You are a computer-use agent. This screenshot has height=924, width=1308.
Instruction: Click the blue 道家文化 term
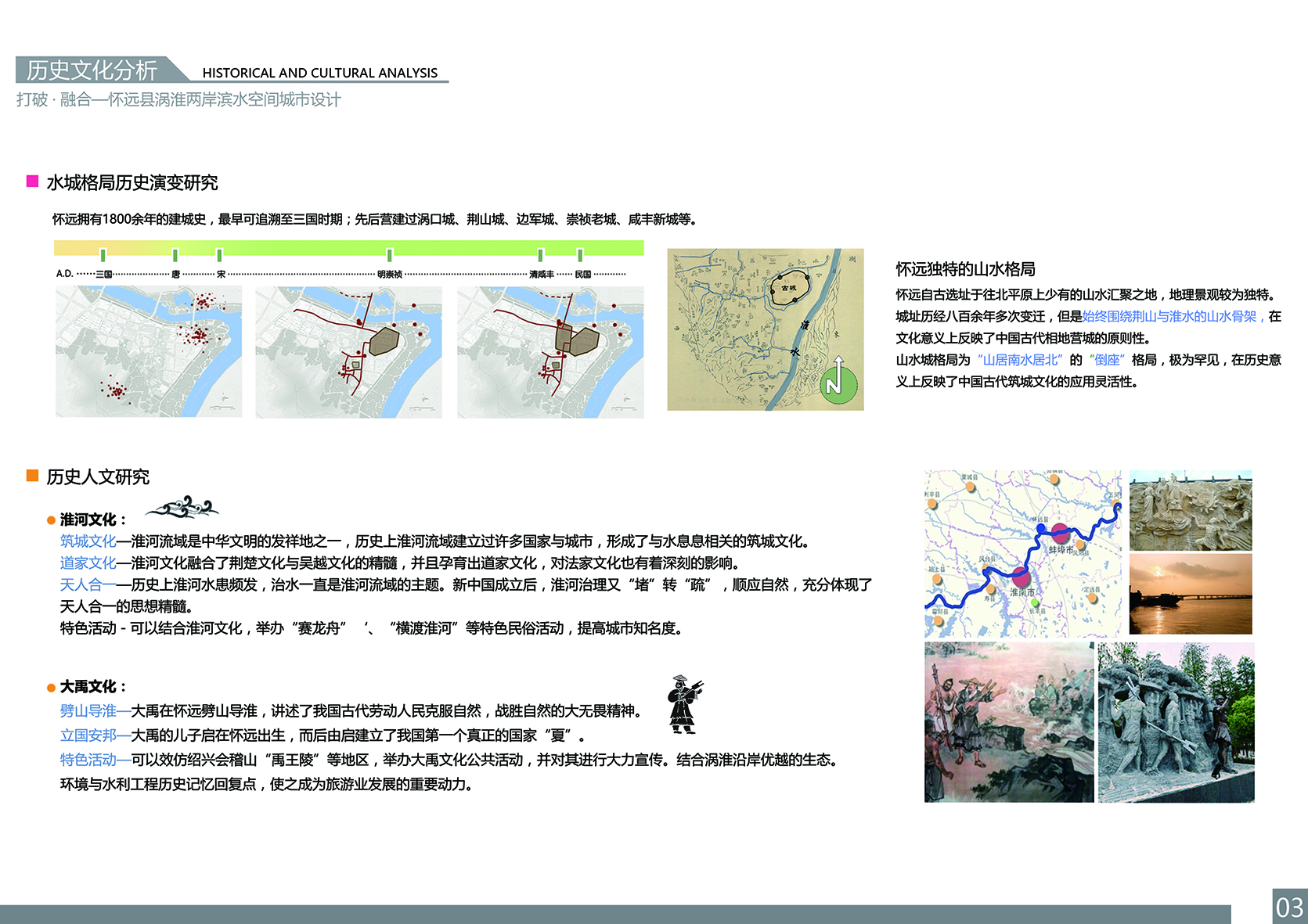coord(88,563)
